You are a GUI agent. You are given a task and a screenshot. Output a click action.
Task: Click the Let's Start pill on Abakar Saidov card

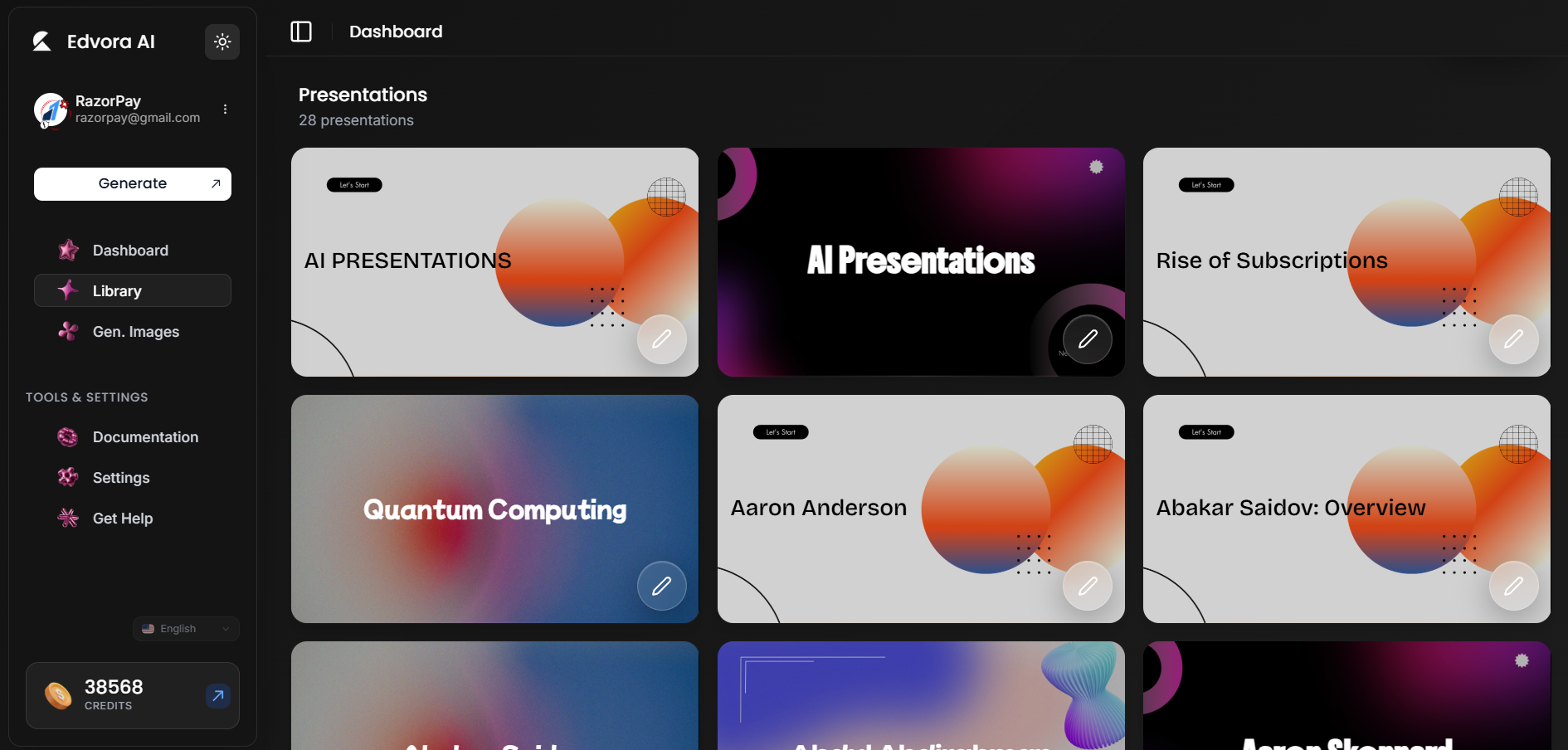1206,432
